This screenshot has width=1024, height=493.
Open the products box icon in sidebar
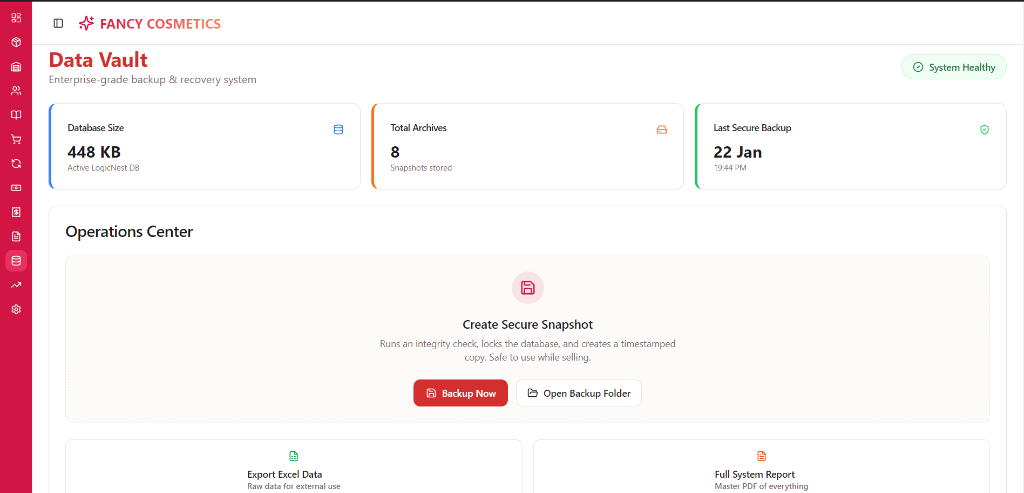tap(16, 42)
